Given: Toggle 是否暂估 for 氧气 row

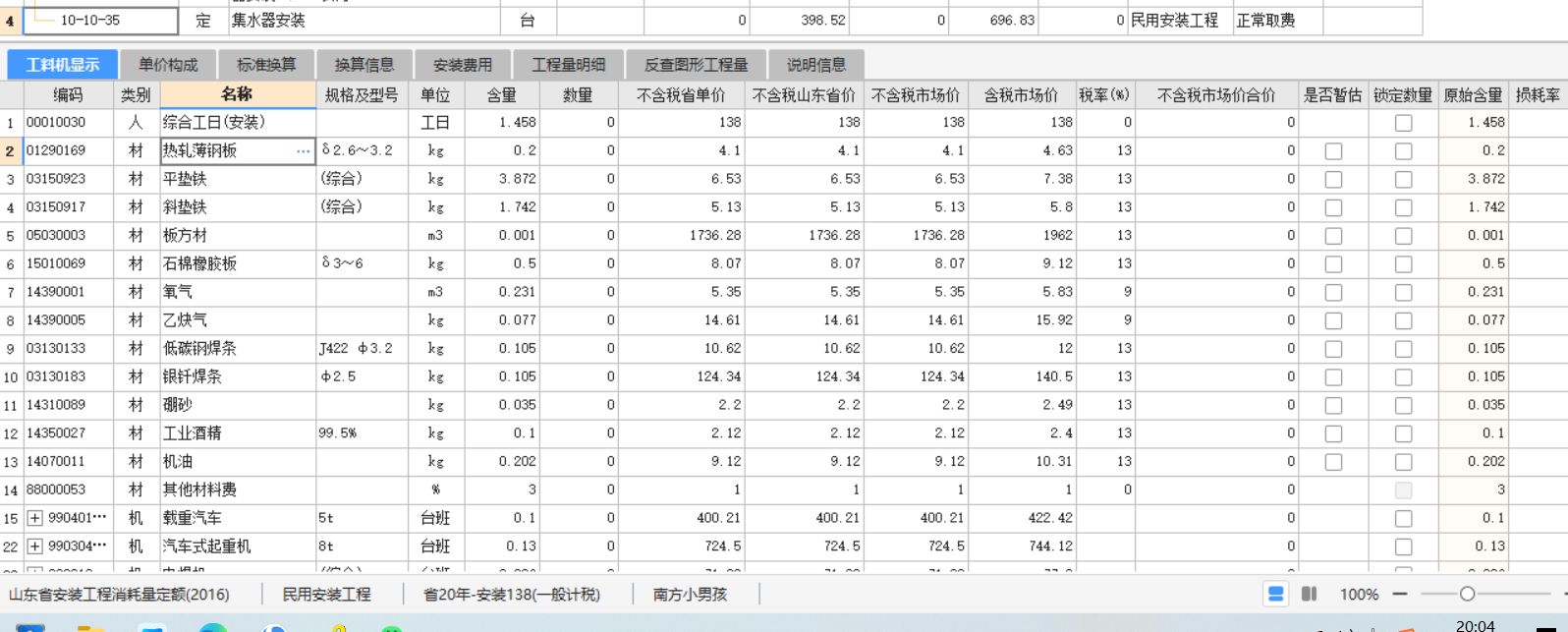Looking at the screenshot, I should tap(1333, 293).
